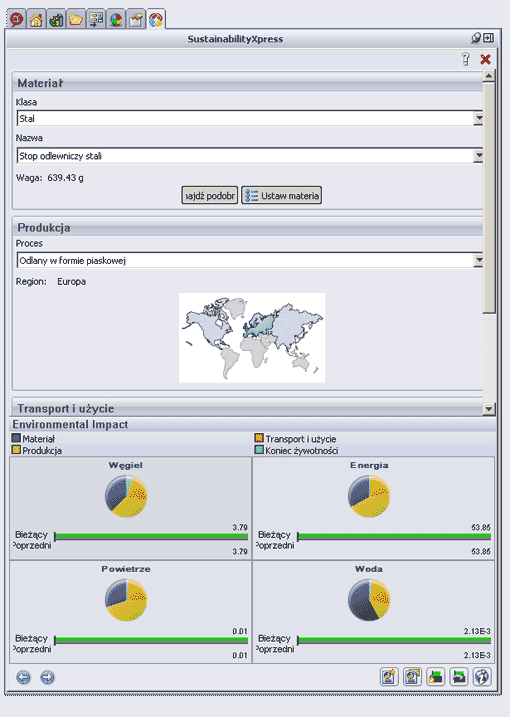
Task: Pin the SustainabilityXpress task pane
Action: coord(476,38)
